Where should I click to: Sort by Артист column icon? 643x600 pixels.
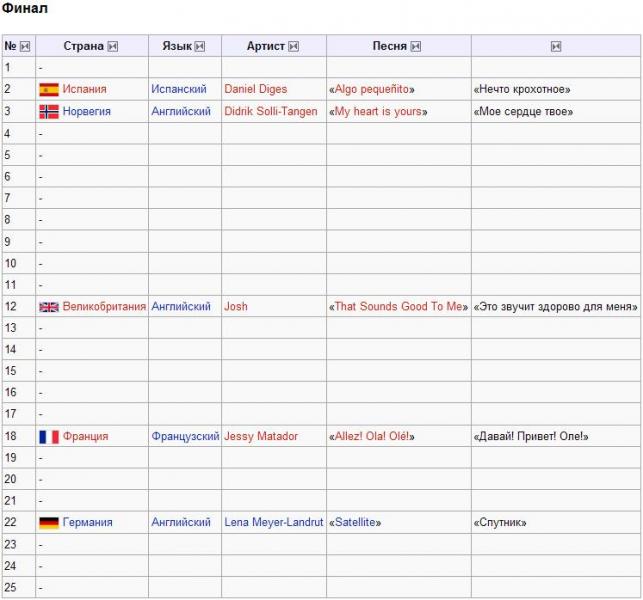tap(293, 46)
